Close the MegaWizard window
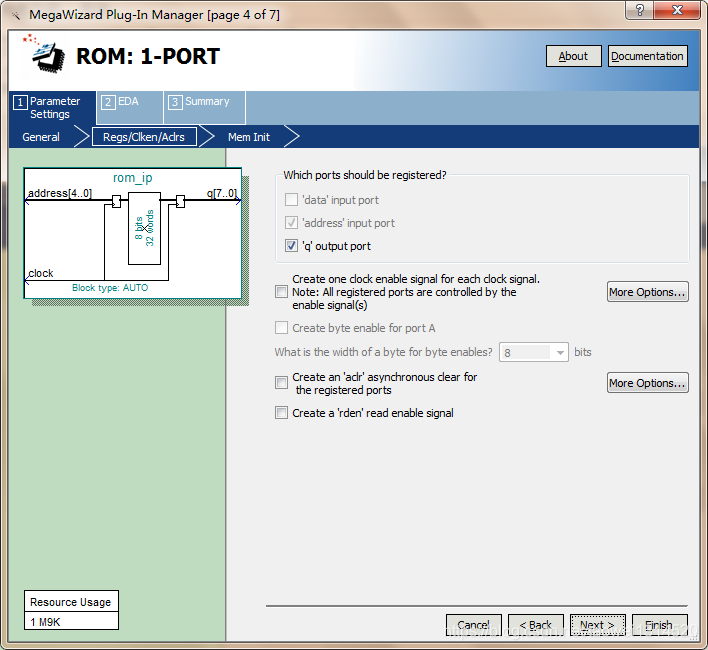Image resolution: width=708 pixels, height=650 pixels. 677,10
